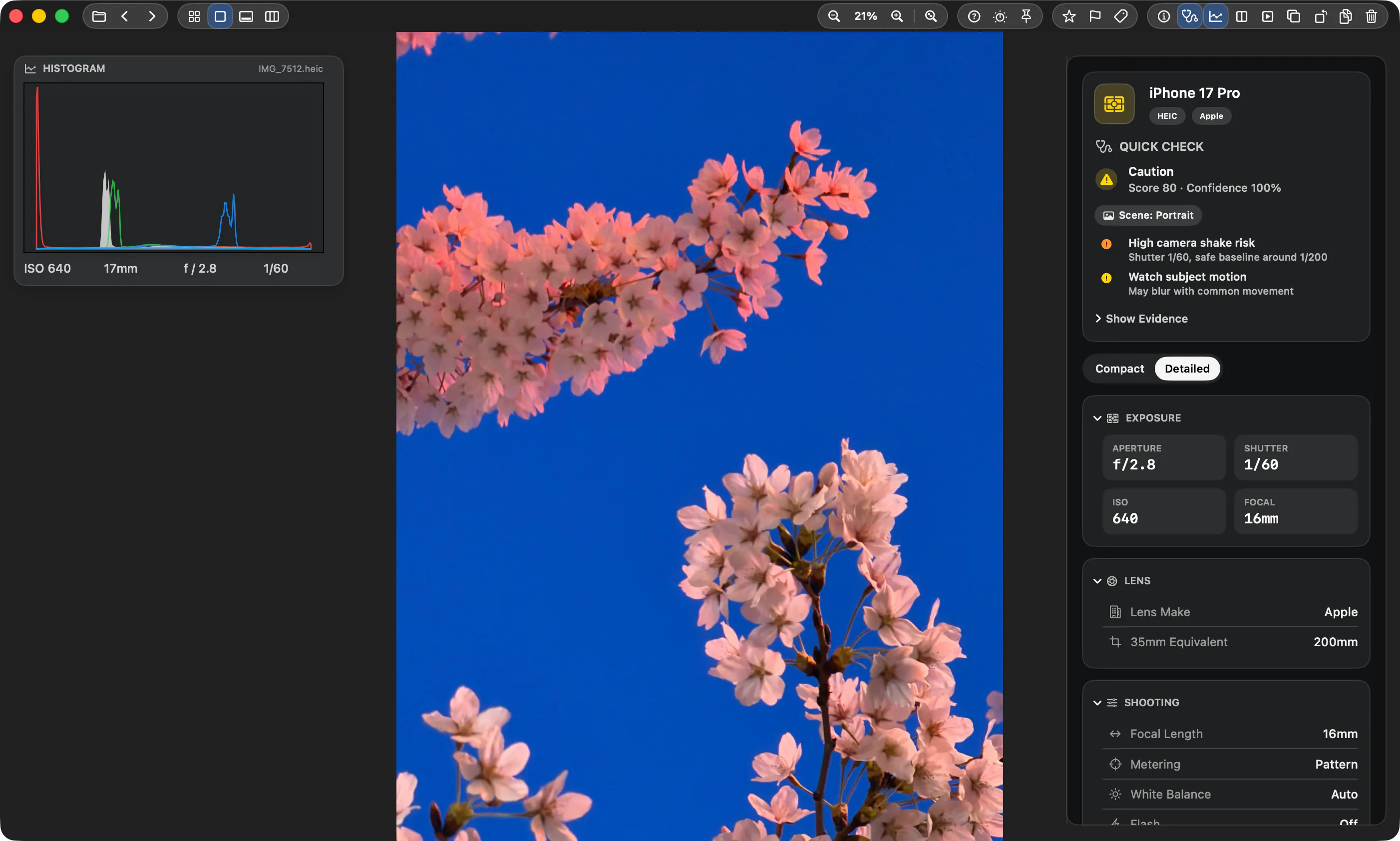This screenshot has height=841, width=1400.
Task: Switch to filmstrip view mode
Action: tap(247, 16)
